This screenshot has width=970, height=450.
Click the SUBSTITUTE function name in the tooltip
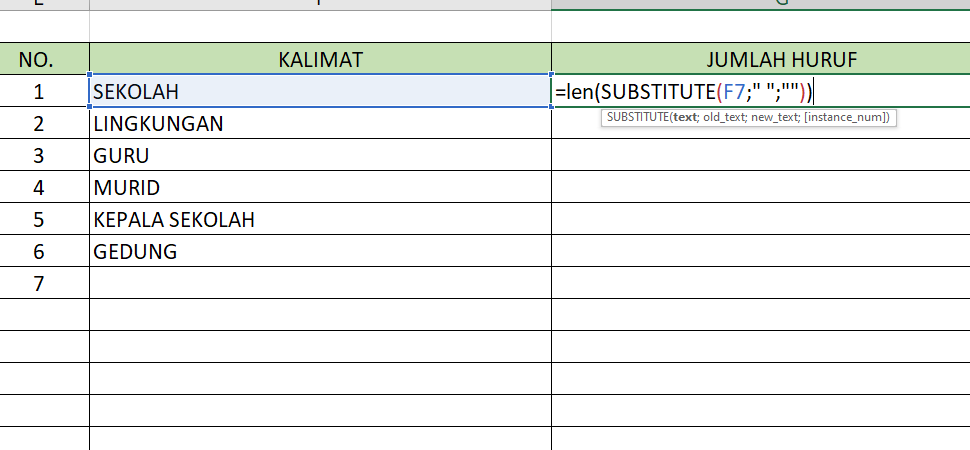pos(637,118)
